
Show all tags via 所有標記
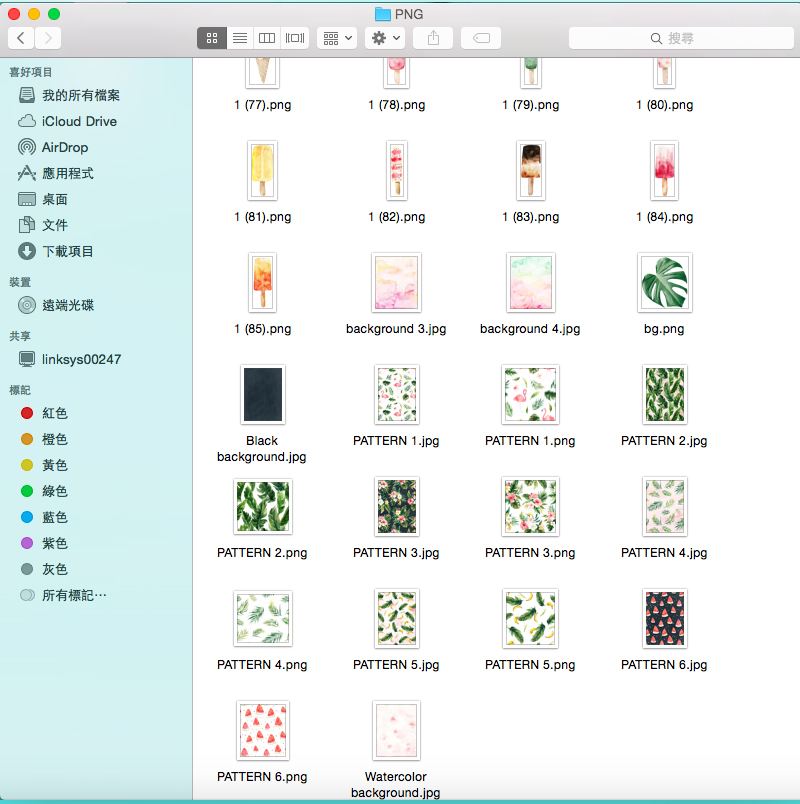point(73,595)
